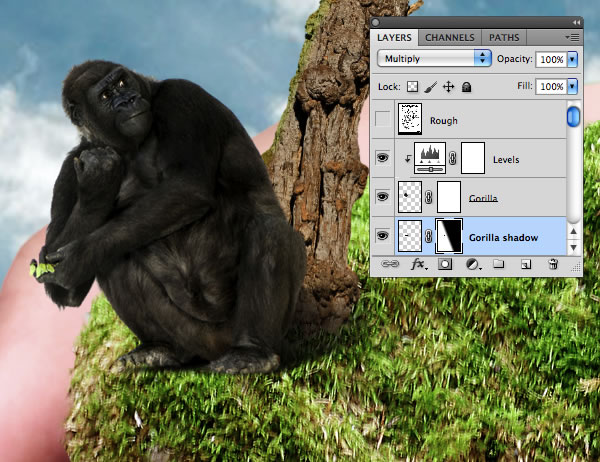Hide the Levels adjustment layer
Viewport: 600px width, 462px height.
click(x=382, y=157)
